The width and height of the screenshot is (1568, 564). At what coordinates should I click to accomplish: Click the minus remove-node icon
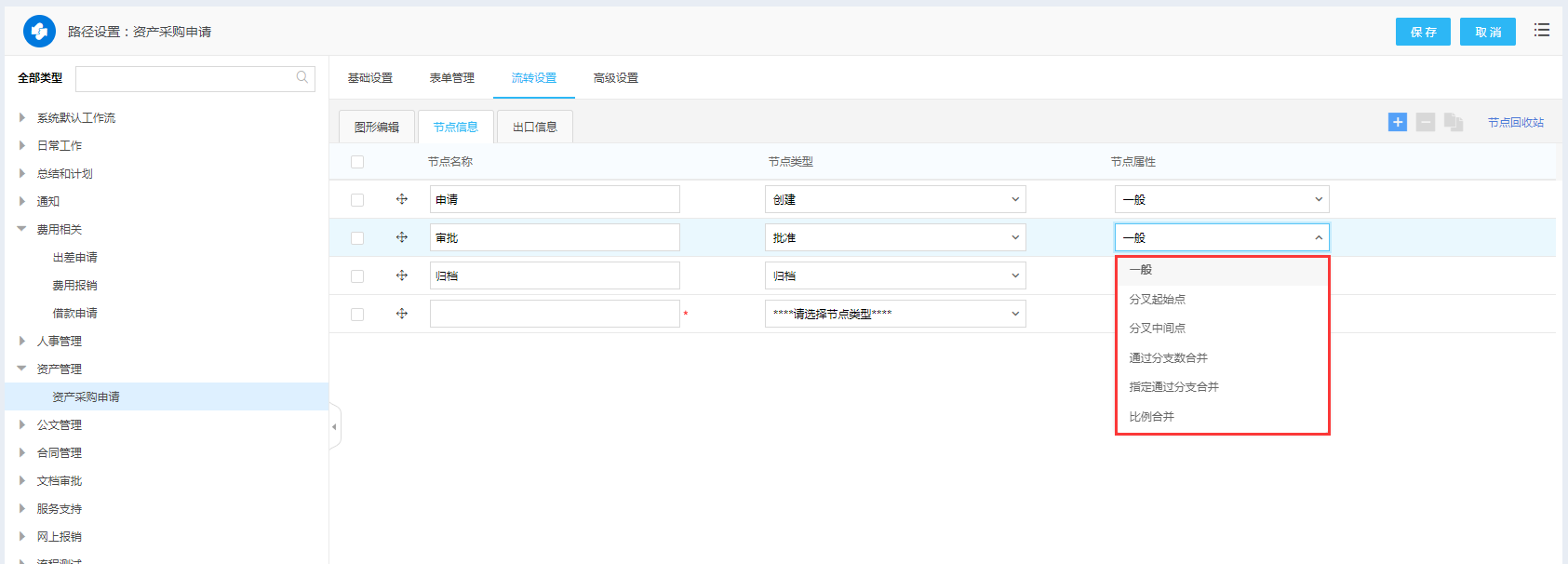[x=1425, y=122]
